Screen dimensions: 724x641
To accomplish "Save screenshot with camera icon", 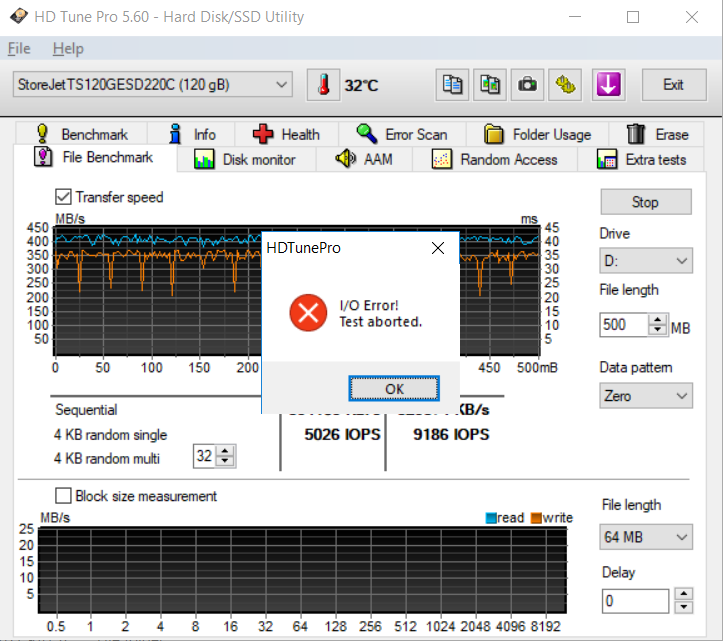I will click(527, 85).
